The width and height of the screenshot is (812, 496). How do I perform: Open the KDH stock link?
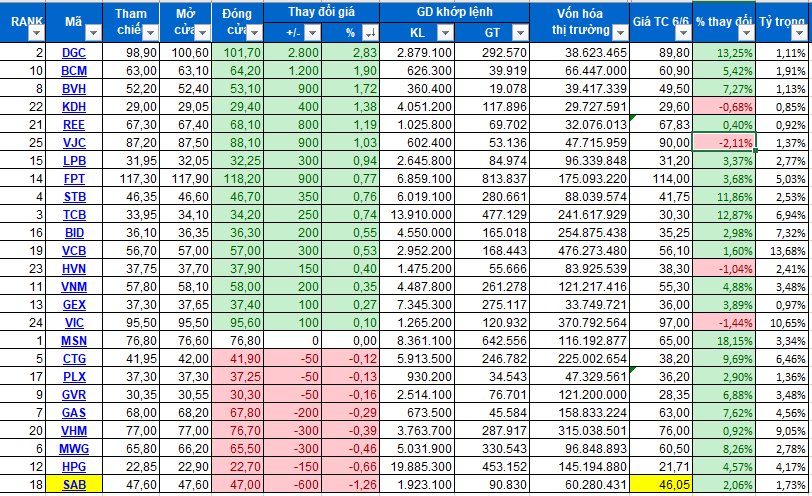click(x=74, y=107)
